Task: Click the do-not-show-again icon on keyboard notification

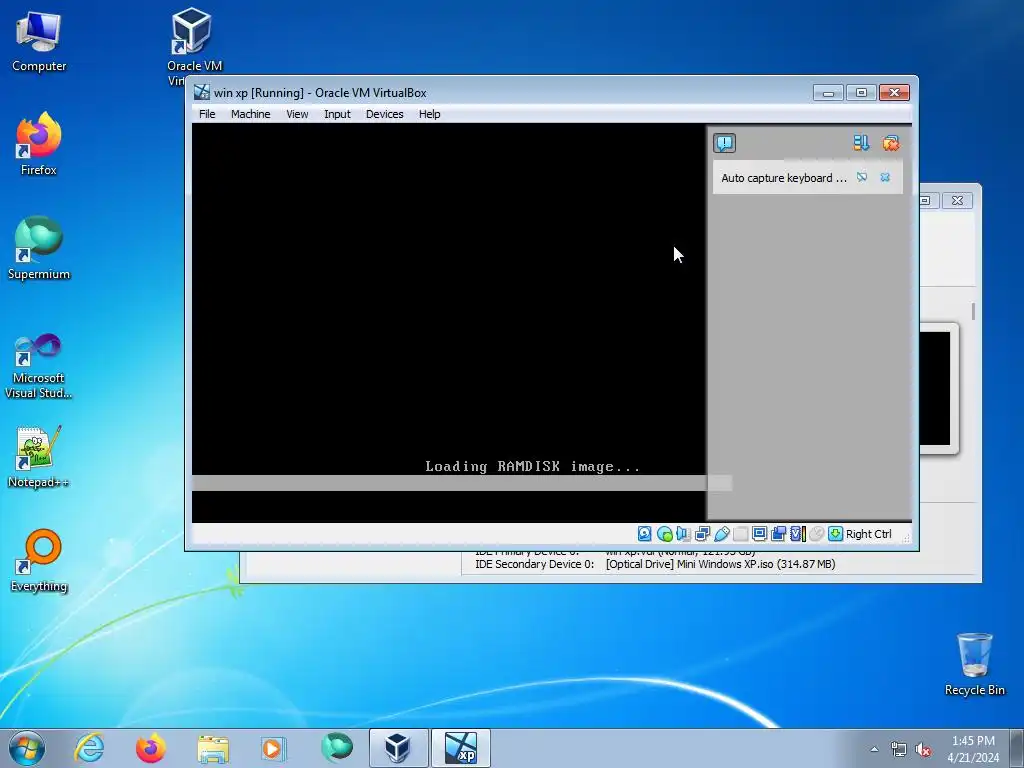Action: pyautogui.click(x=861, y=177)
